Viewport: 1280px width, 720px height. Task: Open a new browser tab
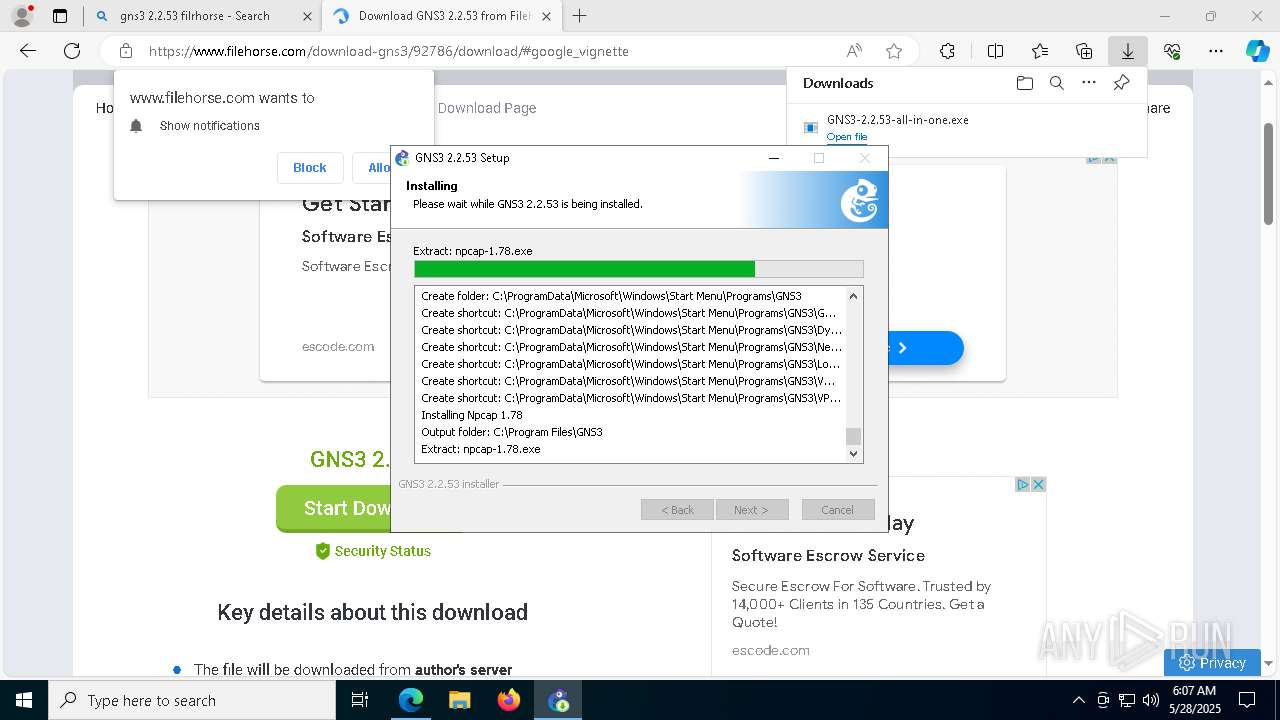click(x=579, y=16)
